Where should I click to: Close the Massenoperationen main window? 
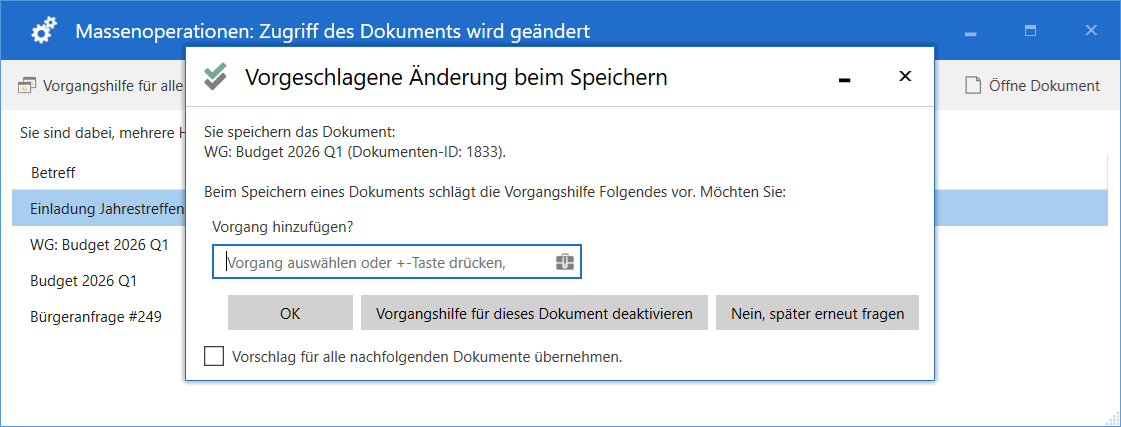point(1091,32)
